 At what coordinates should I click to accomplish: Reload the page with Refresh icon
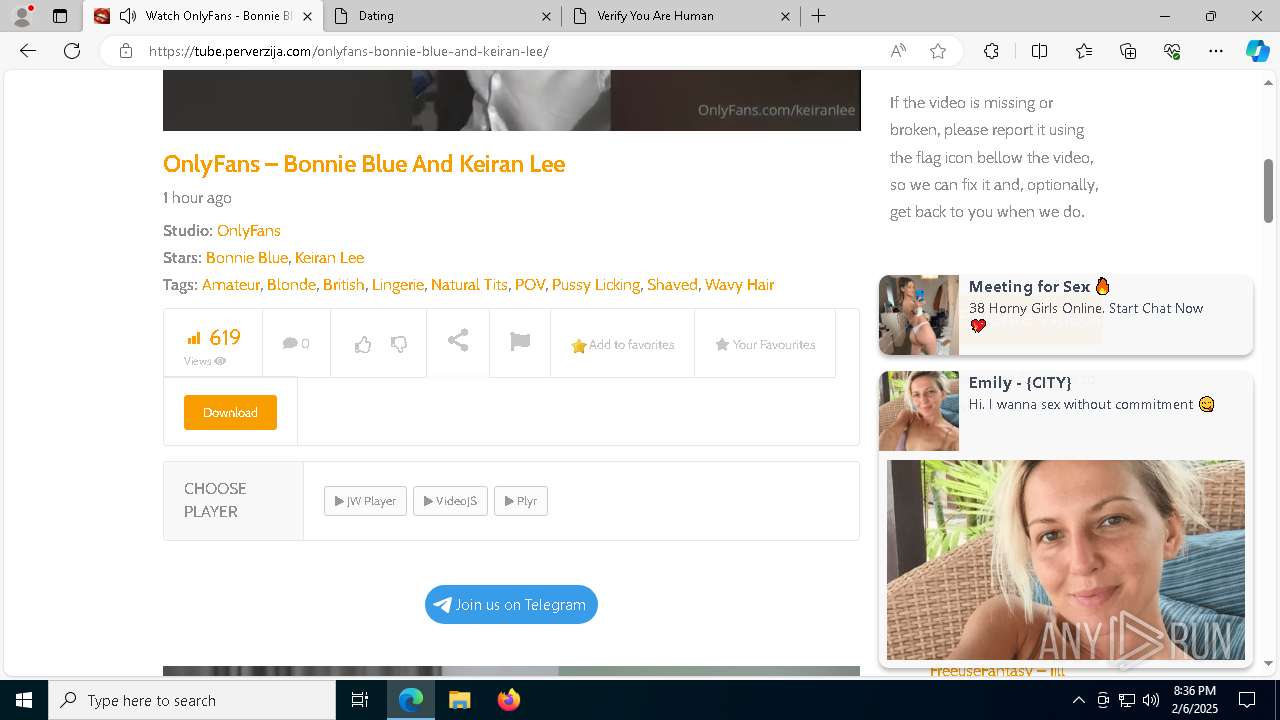[x=72, y=51]
